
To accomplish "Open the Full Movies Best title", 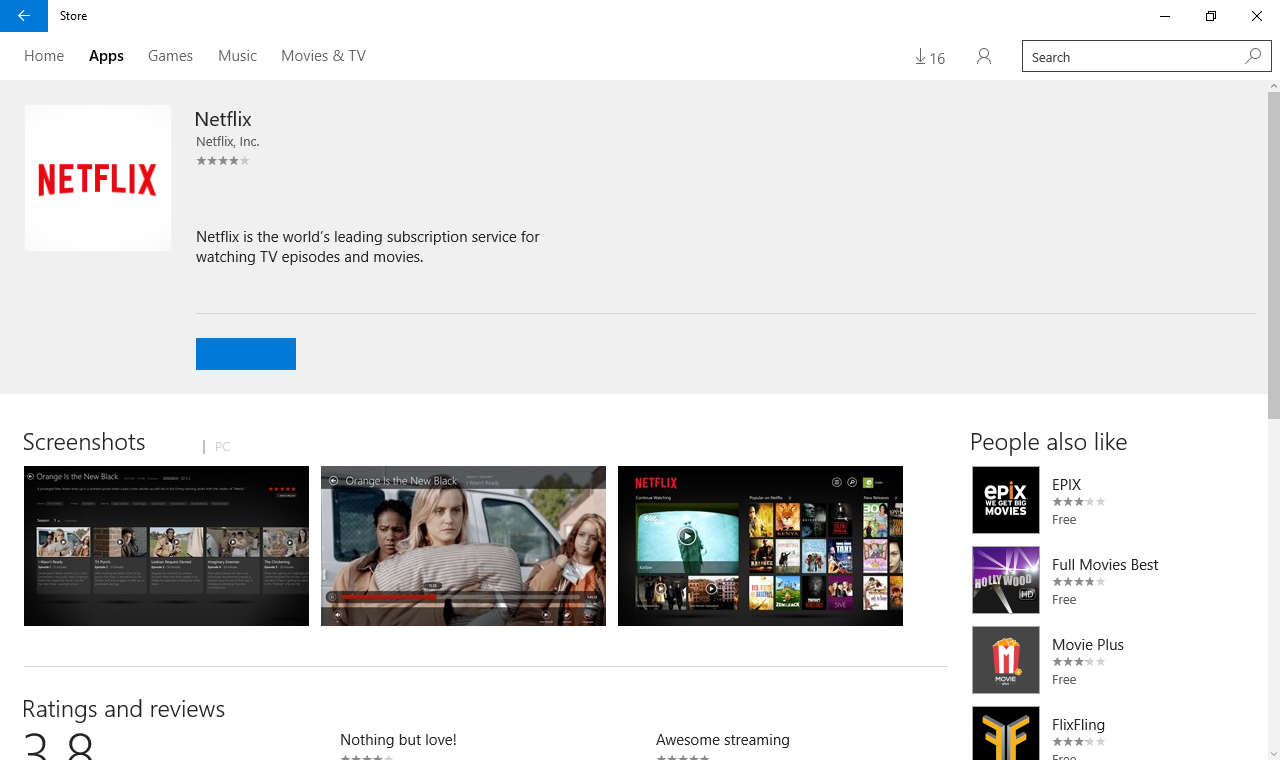I will click(1105, 564).
